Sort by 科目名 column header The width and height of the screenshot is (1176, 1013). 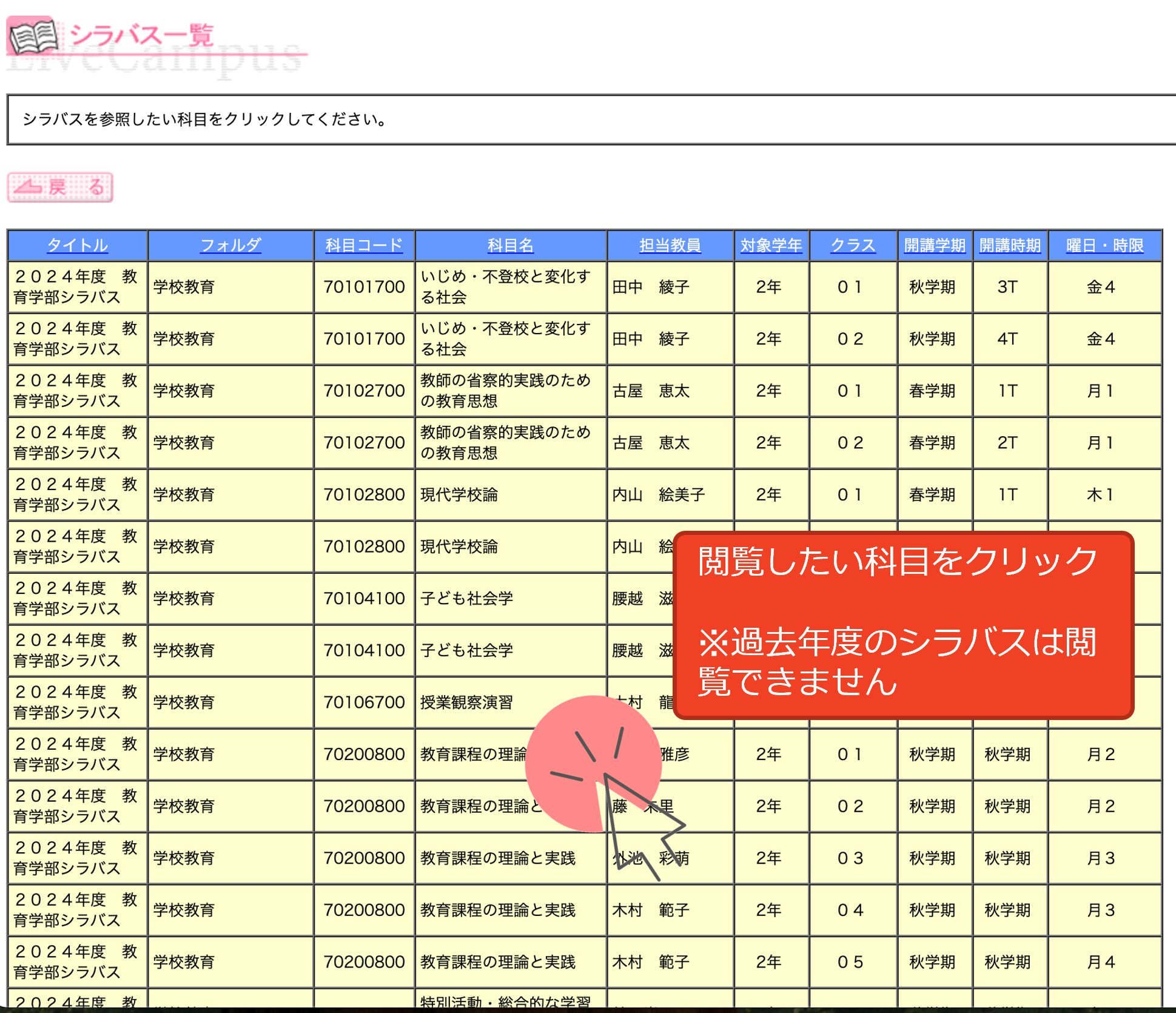511,245
